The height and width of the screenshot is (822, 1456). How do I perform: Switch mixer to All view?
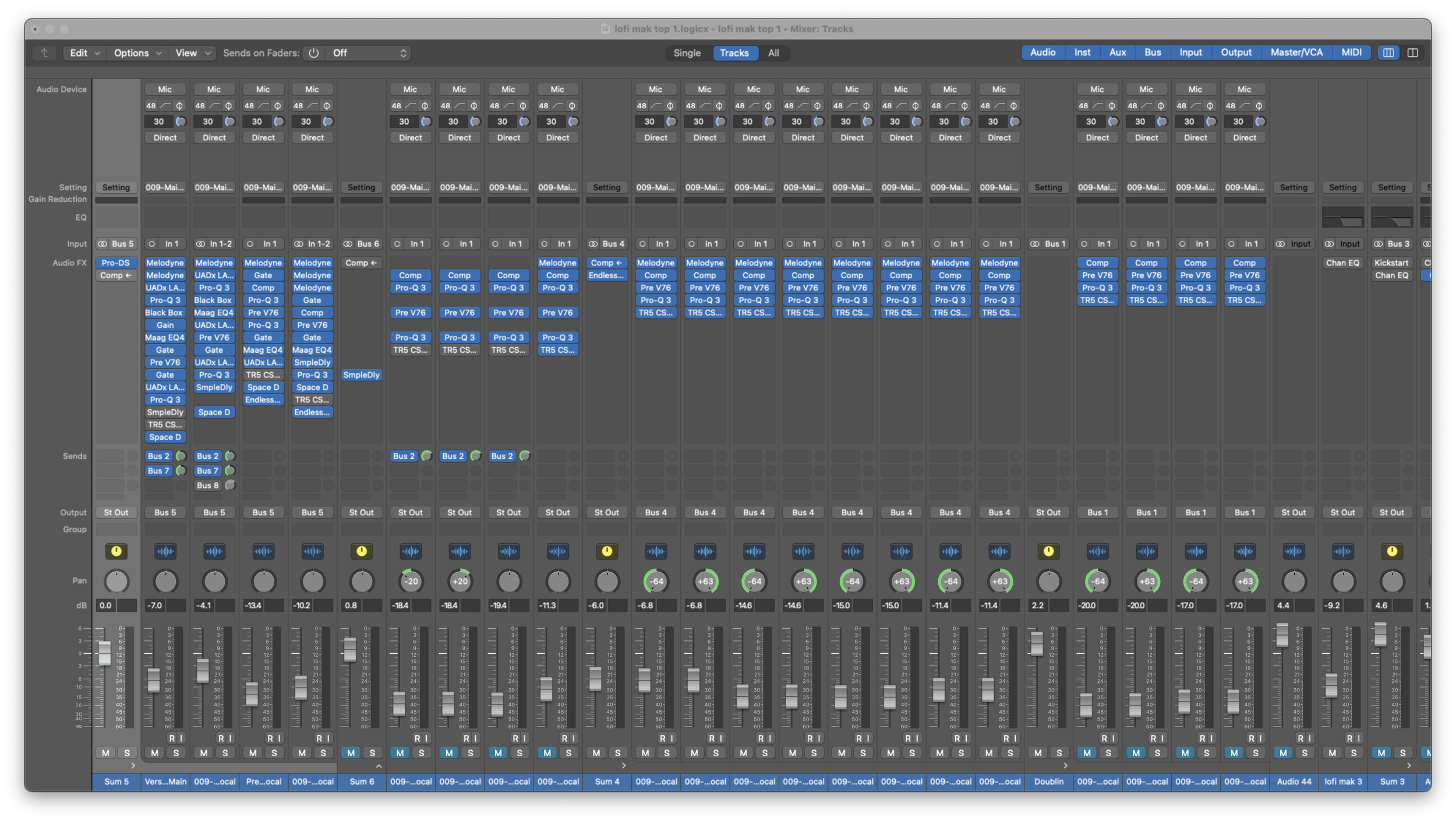point(773,53)
